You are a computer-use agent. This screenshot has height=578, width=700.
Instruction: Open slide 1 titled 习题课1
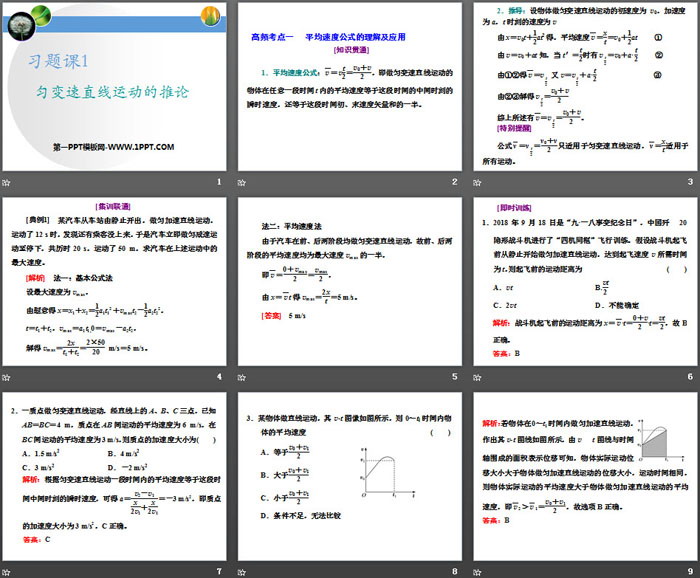tap(114, 87)
